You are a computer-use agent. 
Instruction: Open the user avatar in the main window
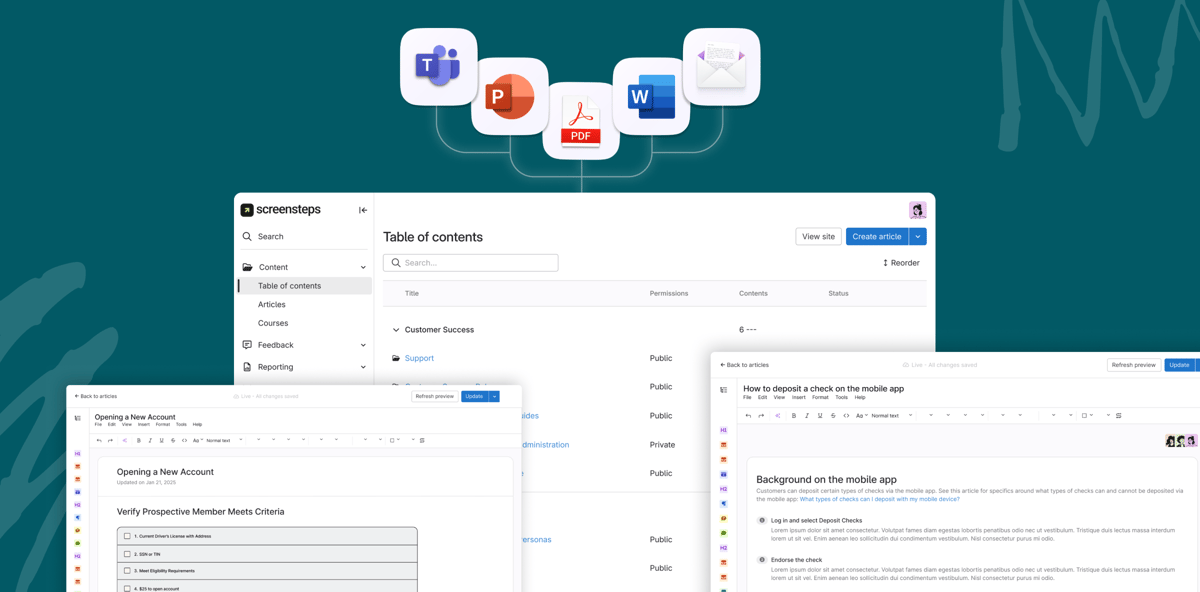tap(917, 210)
